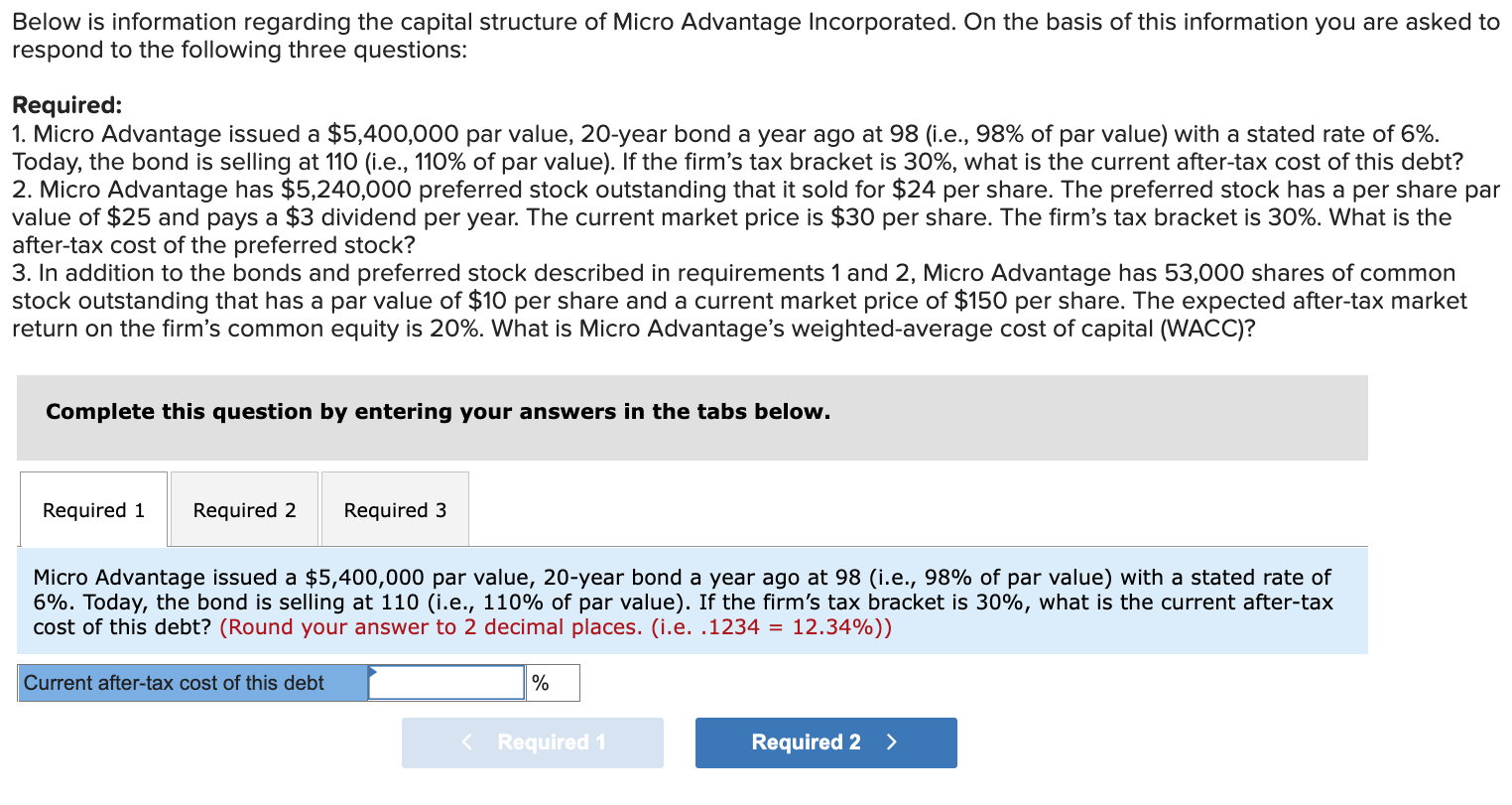The image size is (1512, 805).
Task: Click the Required heading in the problem text
Action: pyautogui.click(x=53, y=105)
